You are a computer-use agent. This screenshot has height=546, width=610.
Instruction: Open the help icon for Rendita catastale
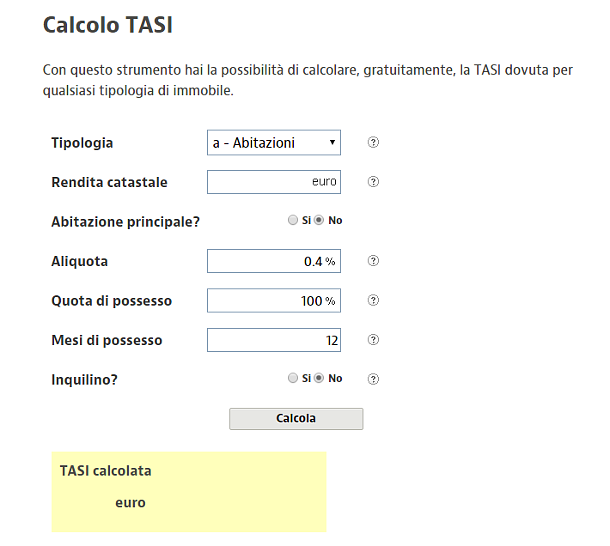point(374,182)
